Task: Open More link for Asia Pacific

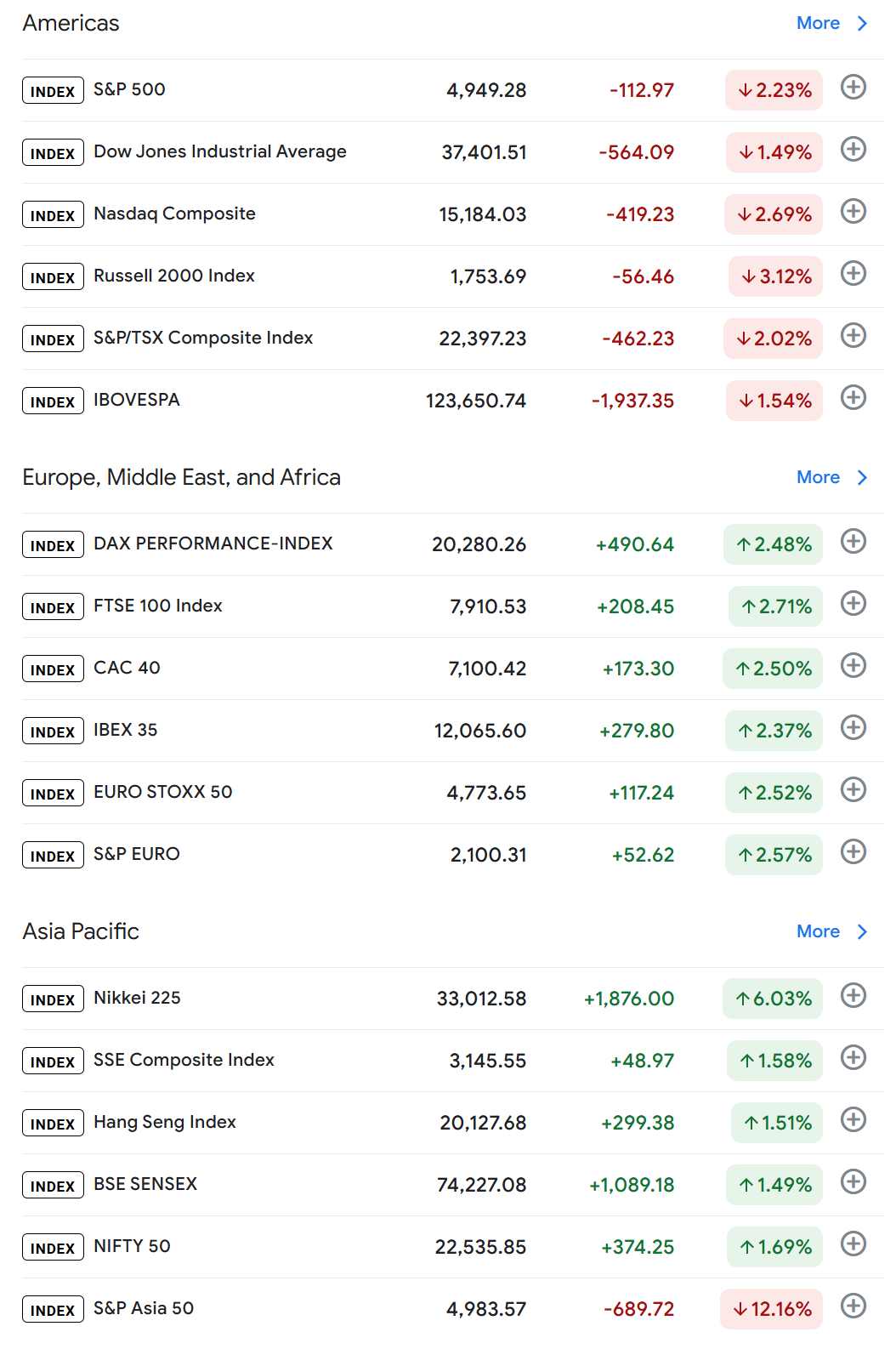Action: coord(818,931)
